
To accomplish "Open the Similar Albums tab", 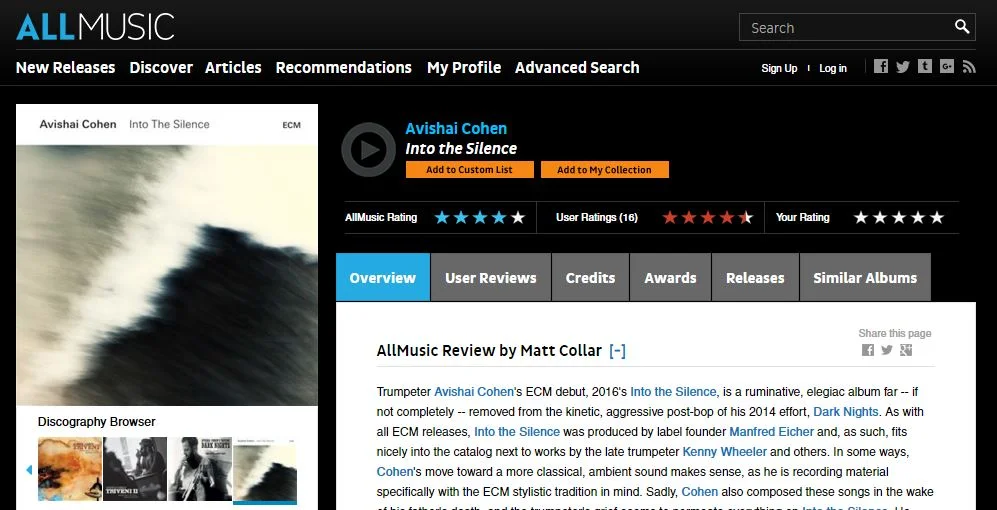I will (865, 277).
